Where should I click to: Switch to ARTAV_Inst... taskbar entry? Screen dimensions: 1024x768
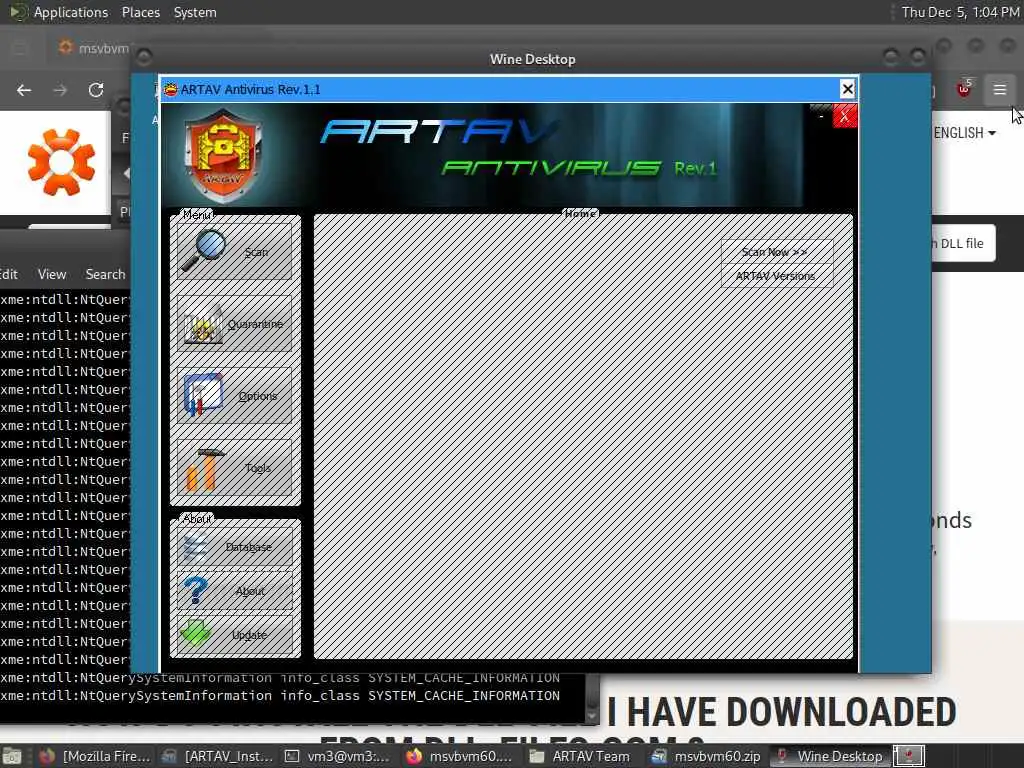[218, 756]
